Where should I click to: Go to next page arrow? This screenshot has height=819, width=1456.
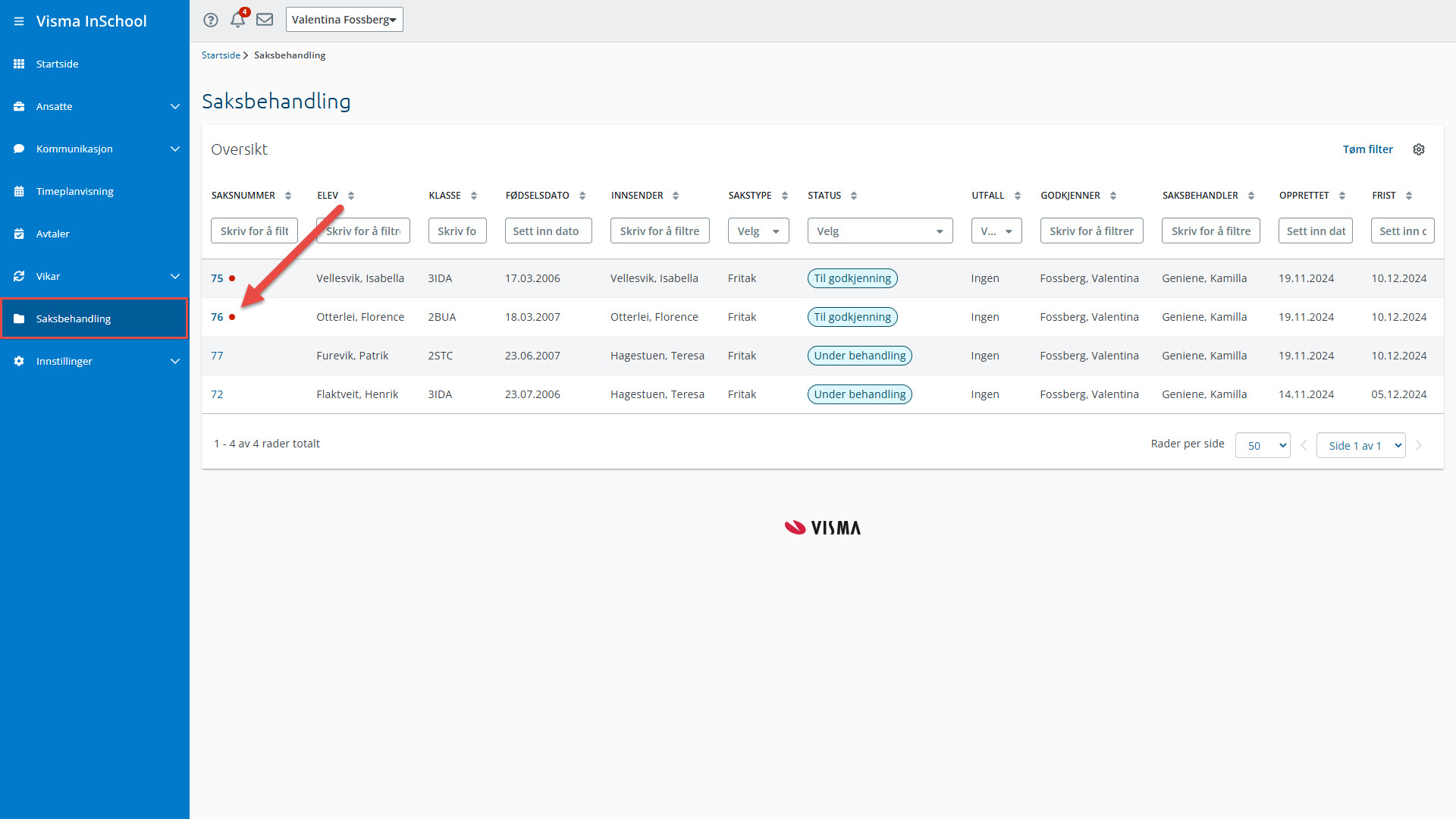coord(1419,446)
